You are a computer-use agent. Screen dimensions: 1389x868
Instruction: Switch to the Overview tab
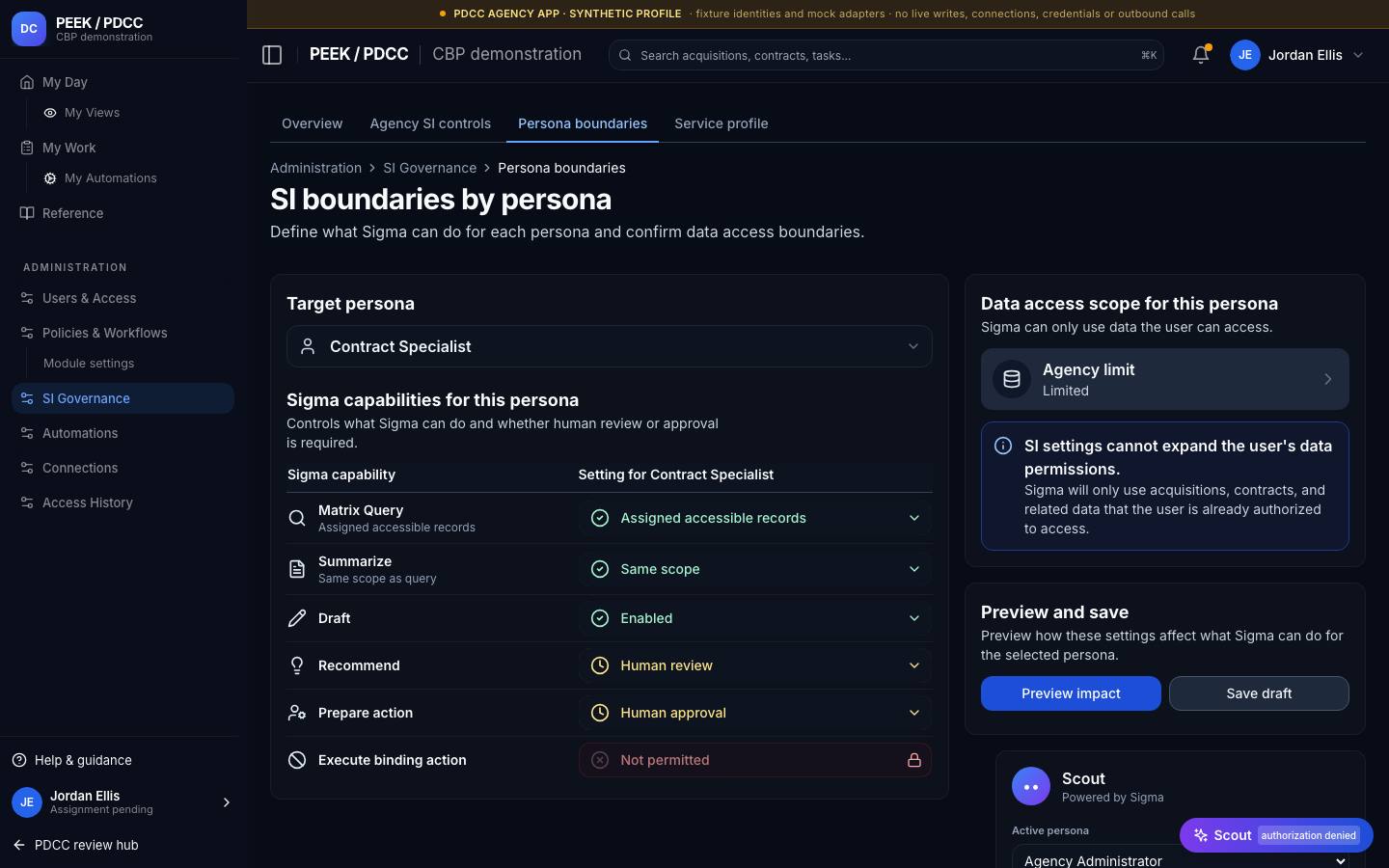tap(312, 123)
